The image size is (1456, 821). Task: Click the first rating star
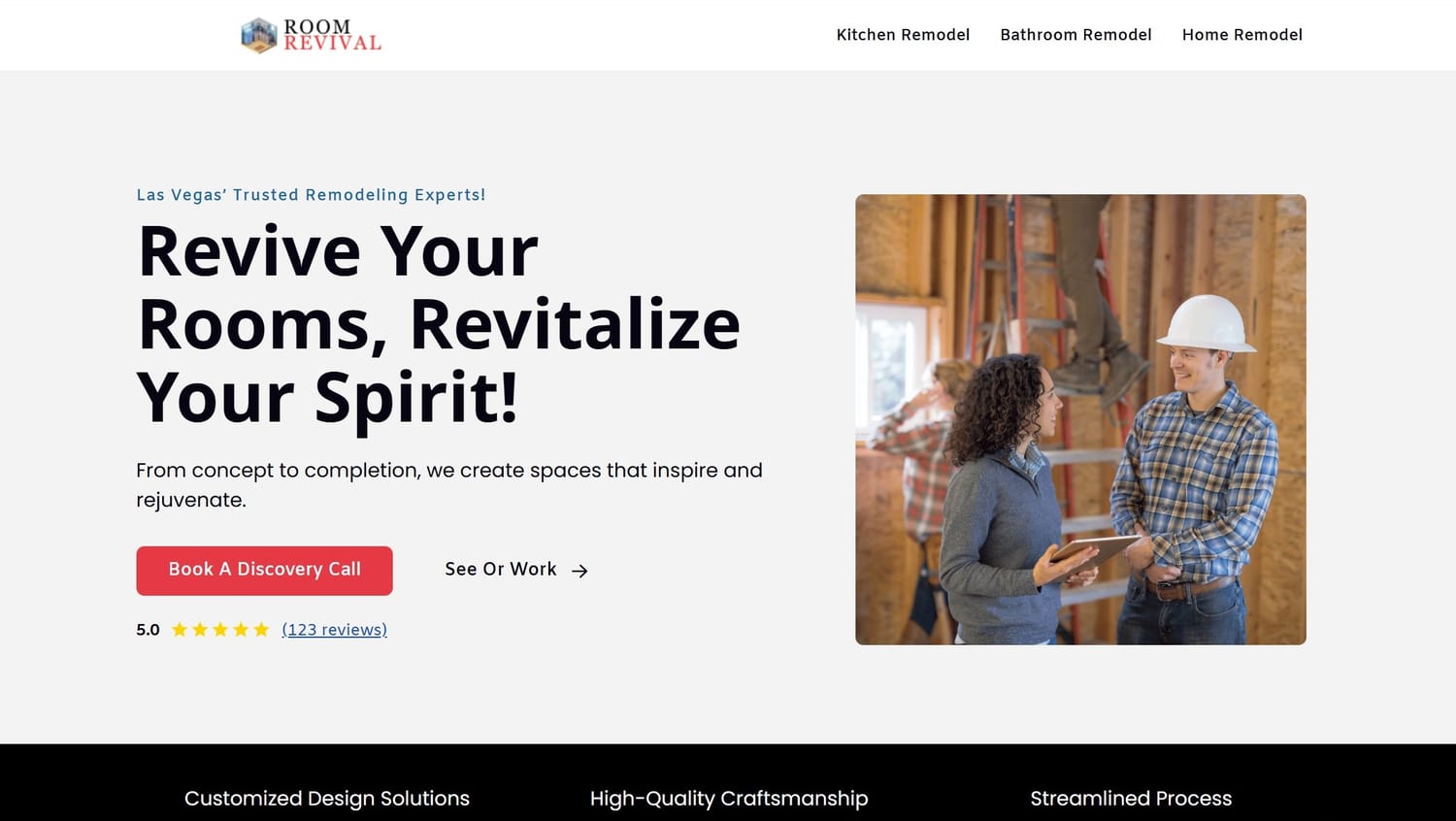180,630
